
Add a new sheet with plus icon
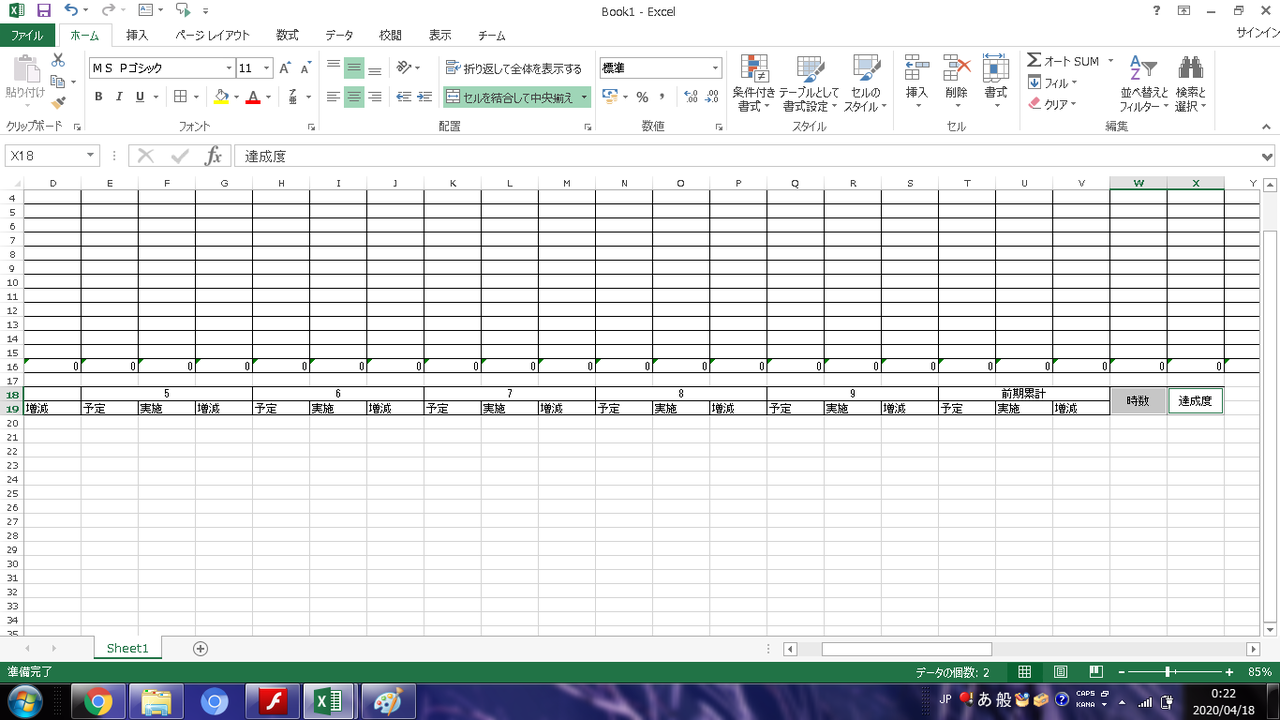pos(200,648)
